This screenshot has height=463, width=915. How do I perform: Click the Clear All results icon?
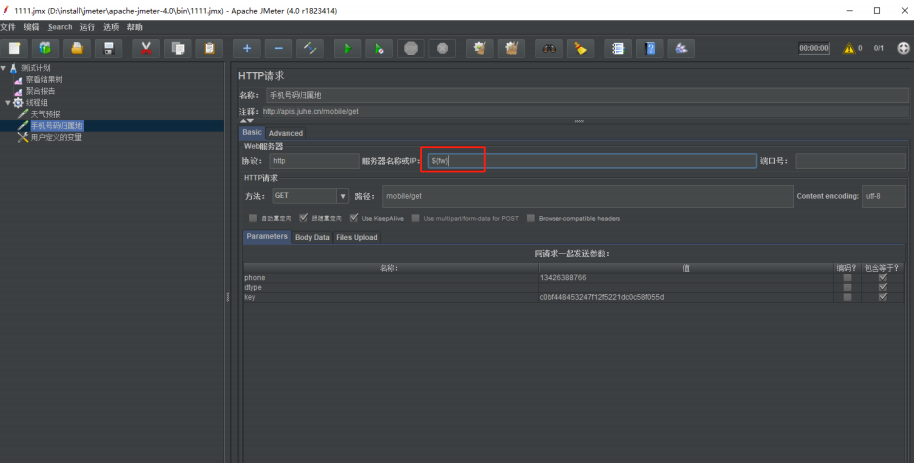(x=511, y=48)
